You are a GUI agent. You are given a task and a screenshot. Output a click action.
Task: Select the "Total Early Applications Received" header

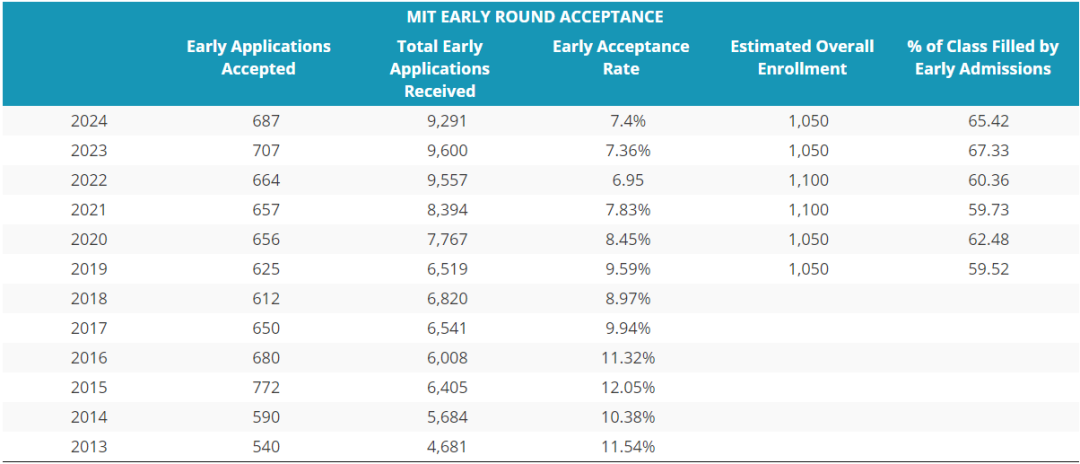pyautogui.click(x=440, y=69)
